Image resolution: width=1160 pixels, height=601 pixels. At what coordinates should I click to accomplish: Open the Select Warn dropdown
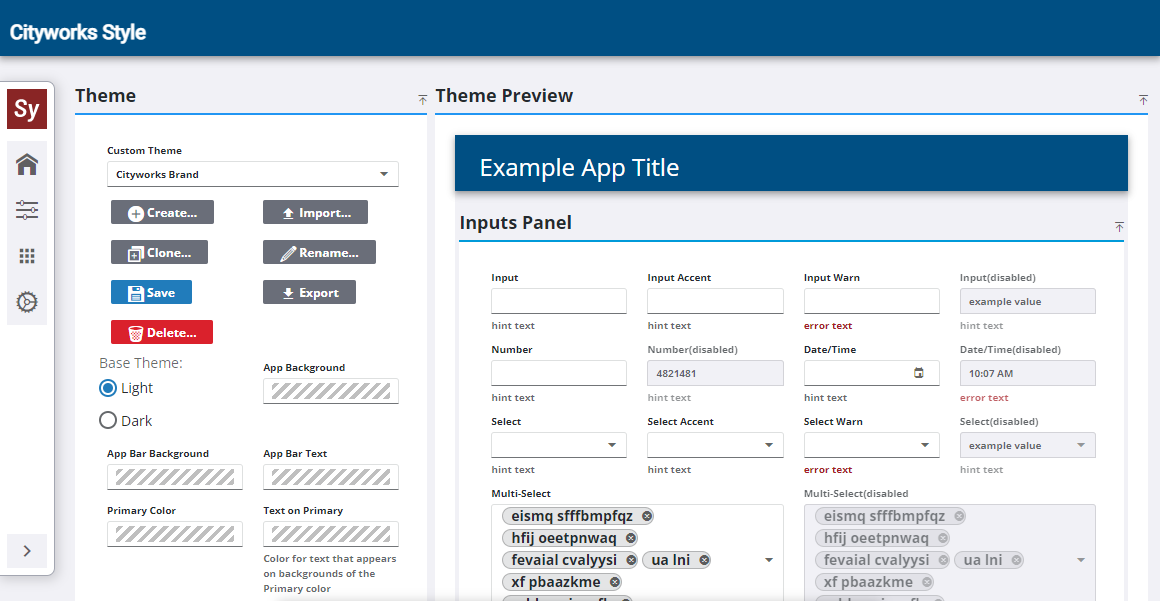point(871,445)
